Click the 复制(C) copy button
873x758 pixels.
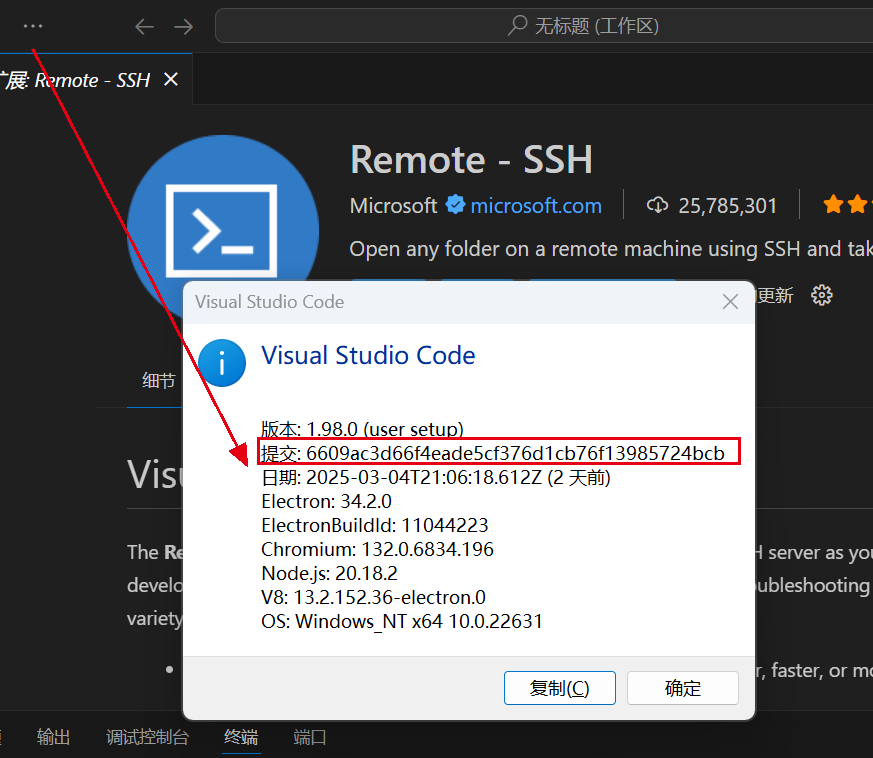pos(560,688)
